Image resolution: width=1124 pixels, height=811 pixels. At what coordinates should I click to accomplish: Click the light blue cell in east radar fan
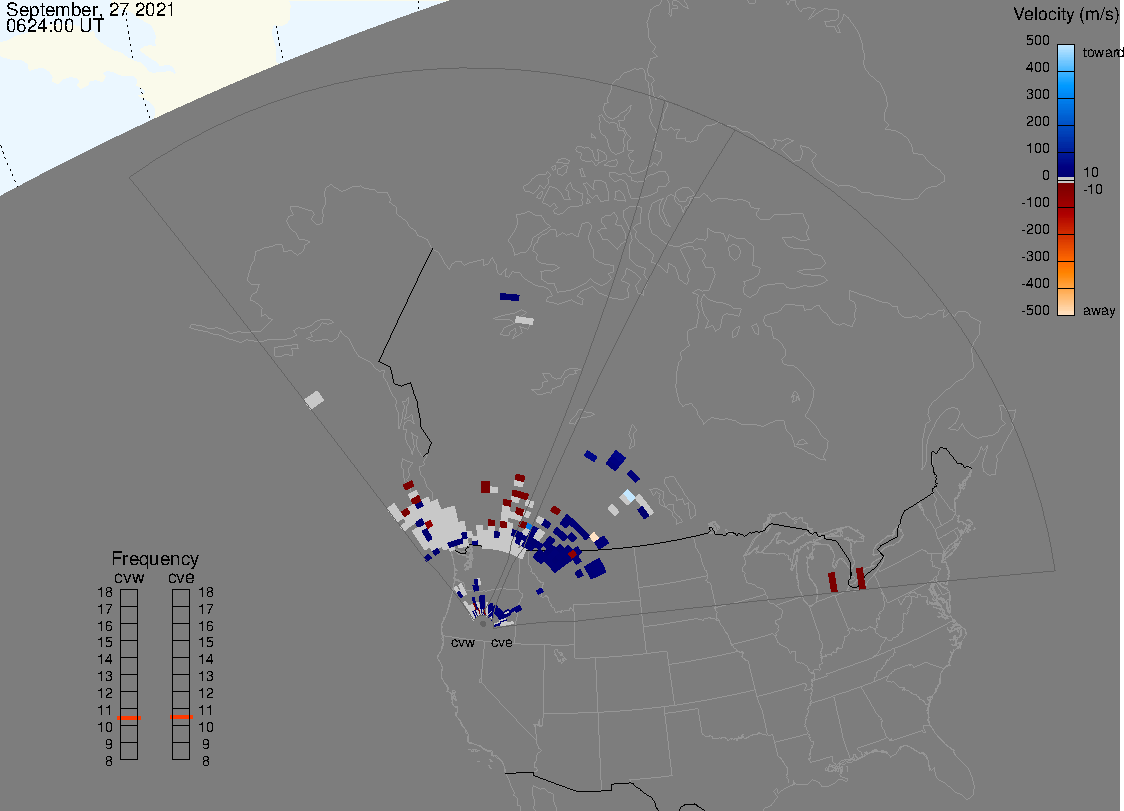tap(629, 495)
